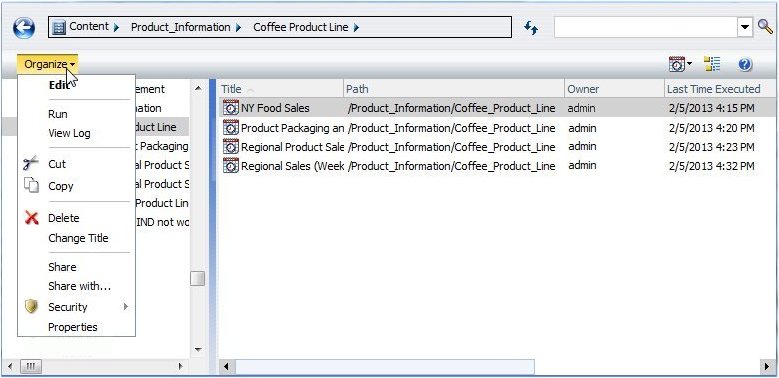Expand the arrow after Content breadcrumb
Image resolution: width=779 pixels, height=378 pixels.
(116, 28)
